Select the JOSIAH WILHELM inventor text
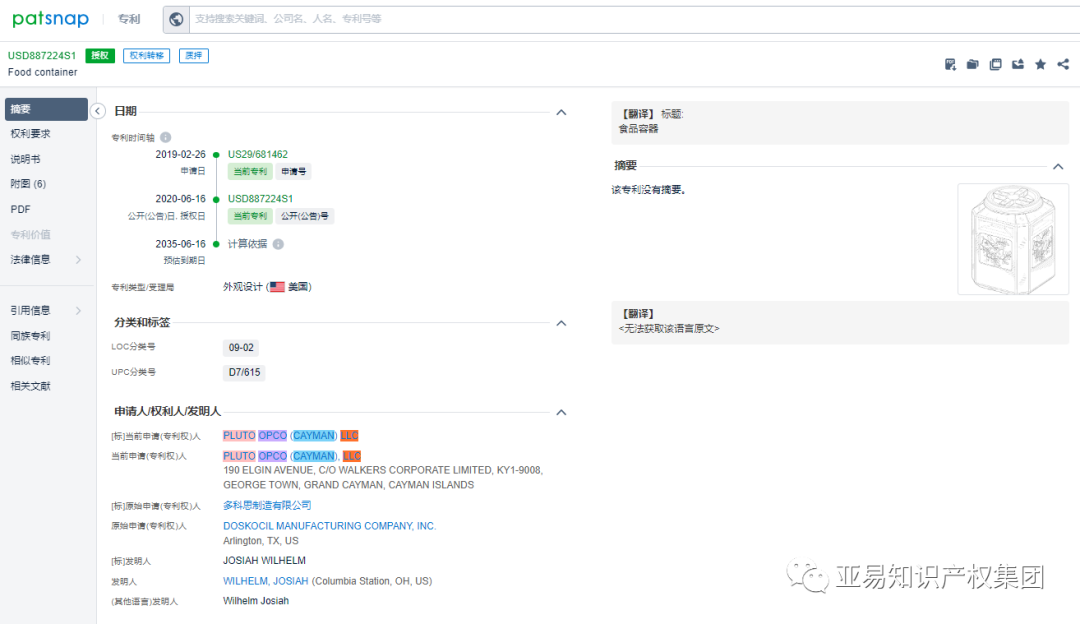 (x=264, y=561)
